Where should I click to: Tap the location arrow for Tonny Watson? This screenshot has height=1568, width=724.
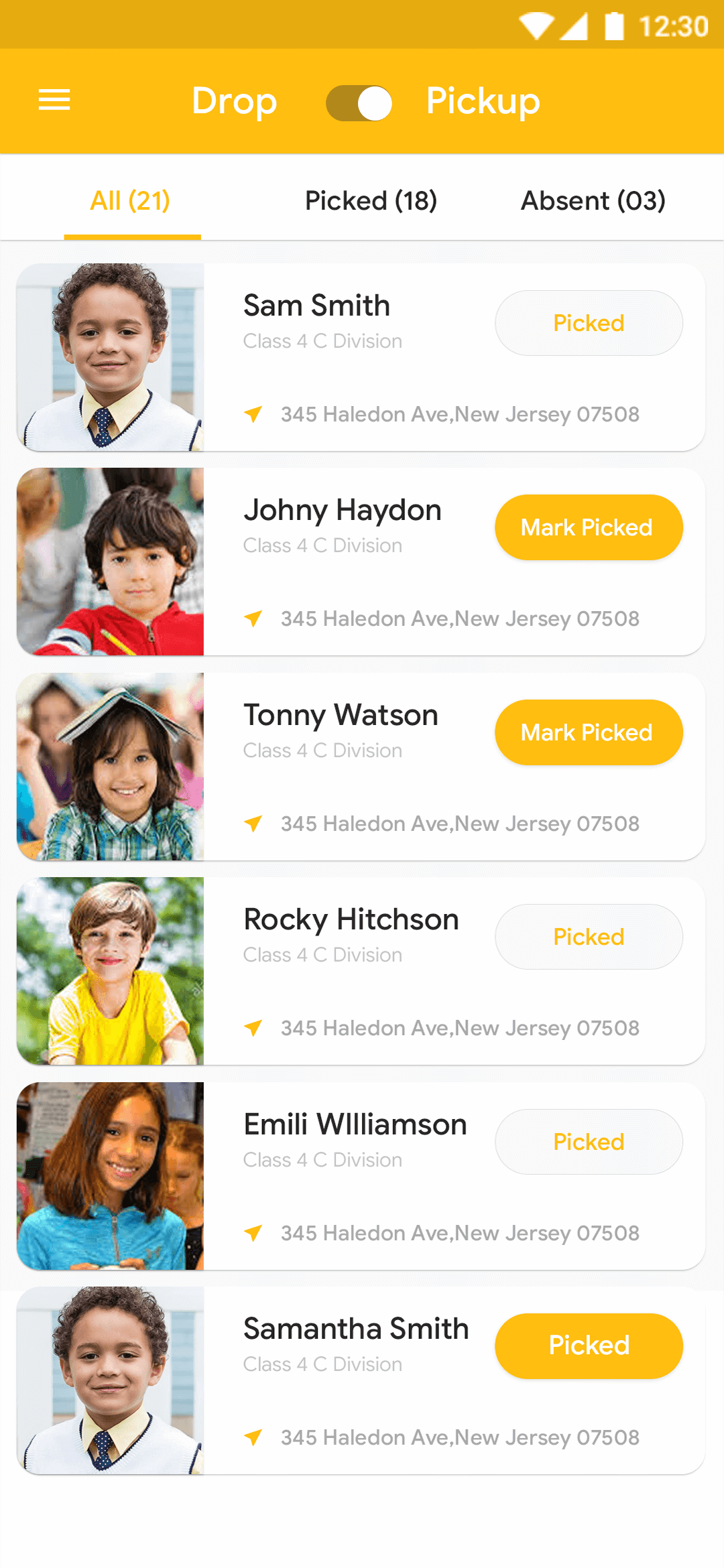coord(253,824)
